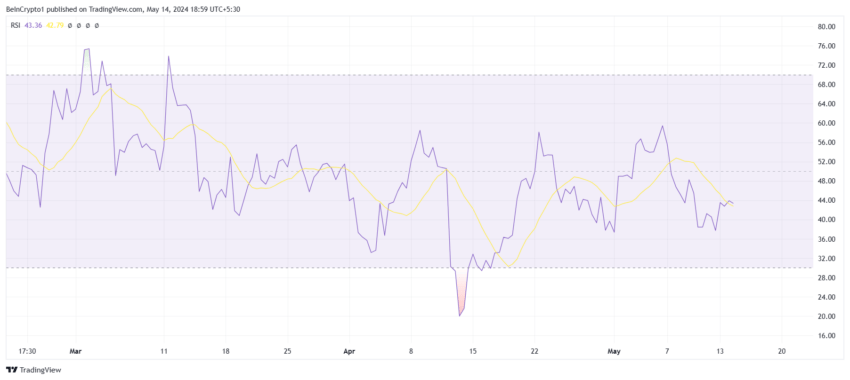
Task: Click the 15 date label on time axis
Action: click(473, 351)
